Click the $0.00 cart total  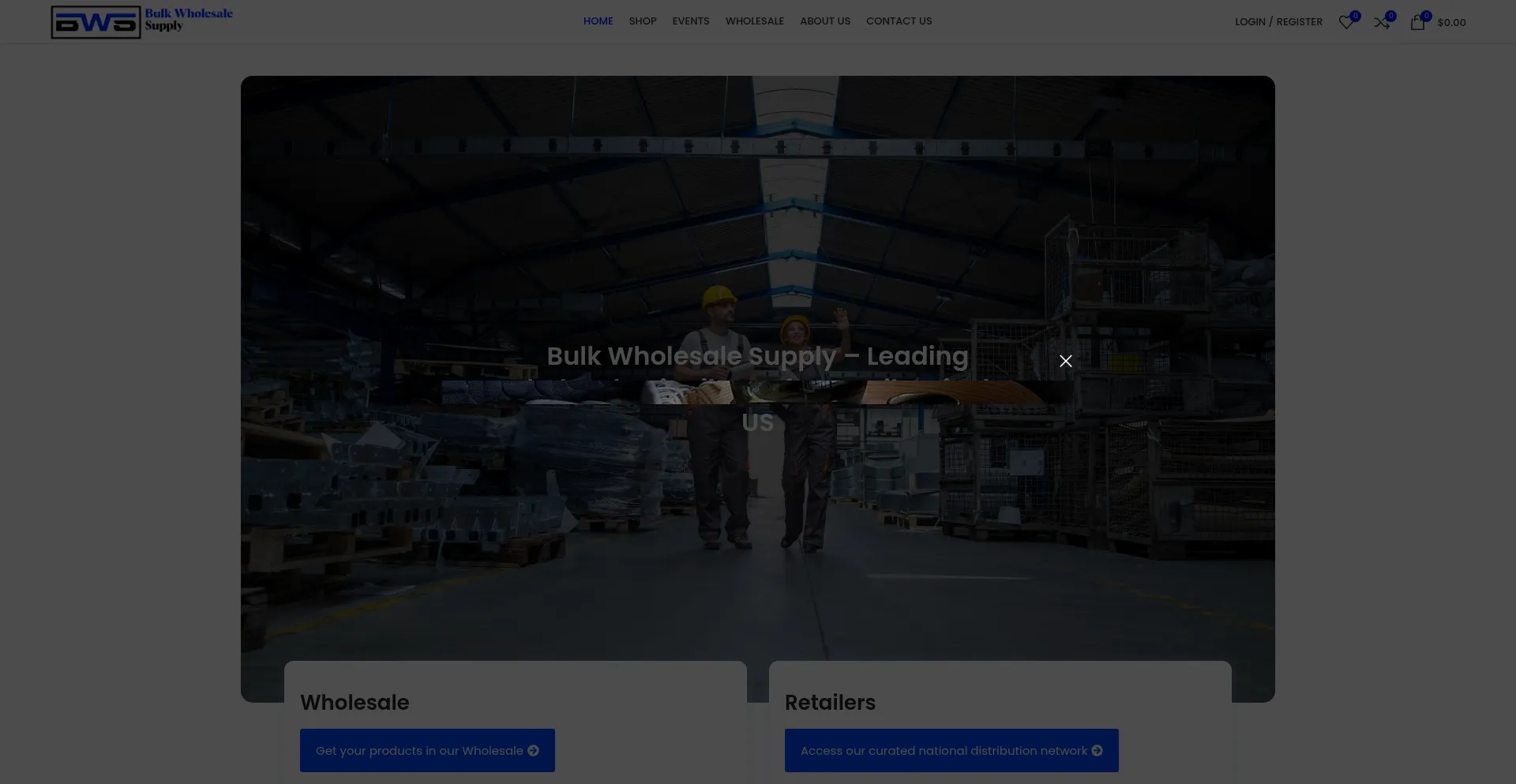pos(1451,23)
